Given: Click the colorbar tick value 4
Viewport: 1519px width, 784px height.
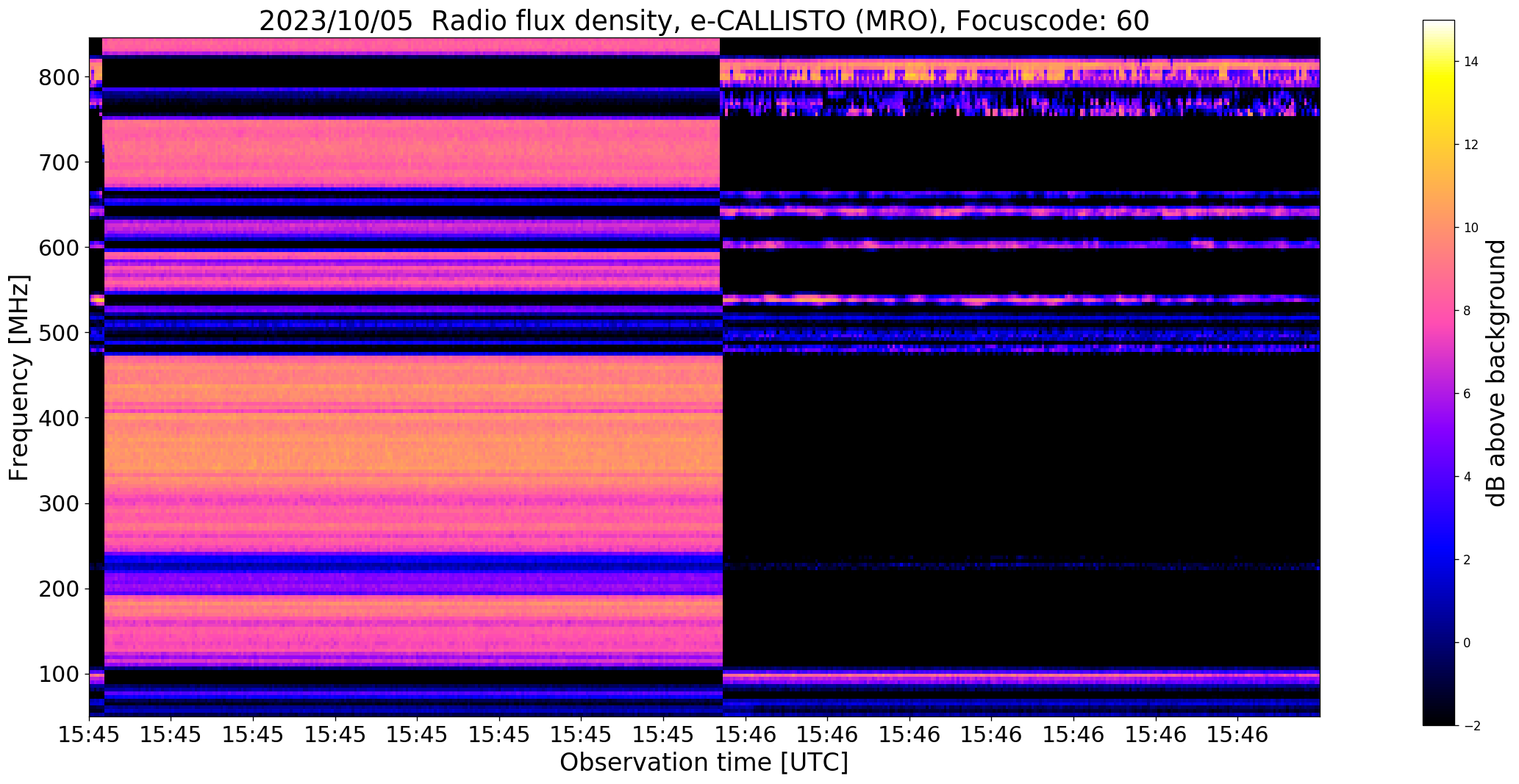Looking at the screenshot, I should click(x=1467, y=477).
